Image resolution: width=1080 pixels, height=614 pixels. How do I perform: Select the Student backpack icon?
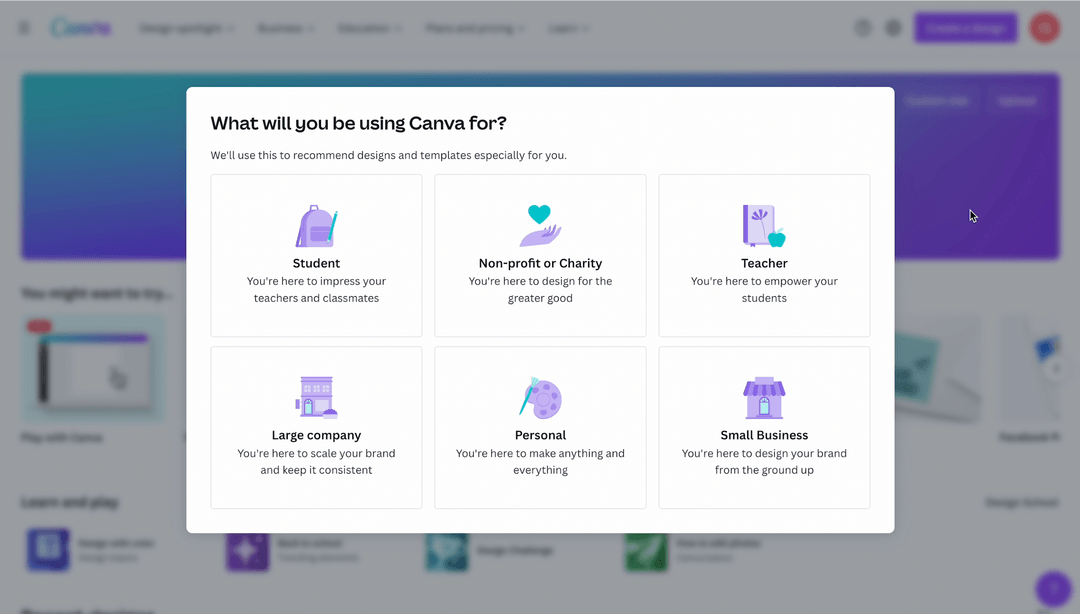(316, 226)
